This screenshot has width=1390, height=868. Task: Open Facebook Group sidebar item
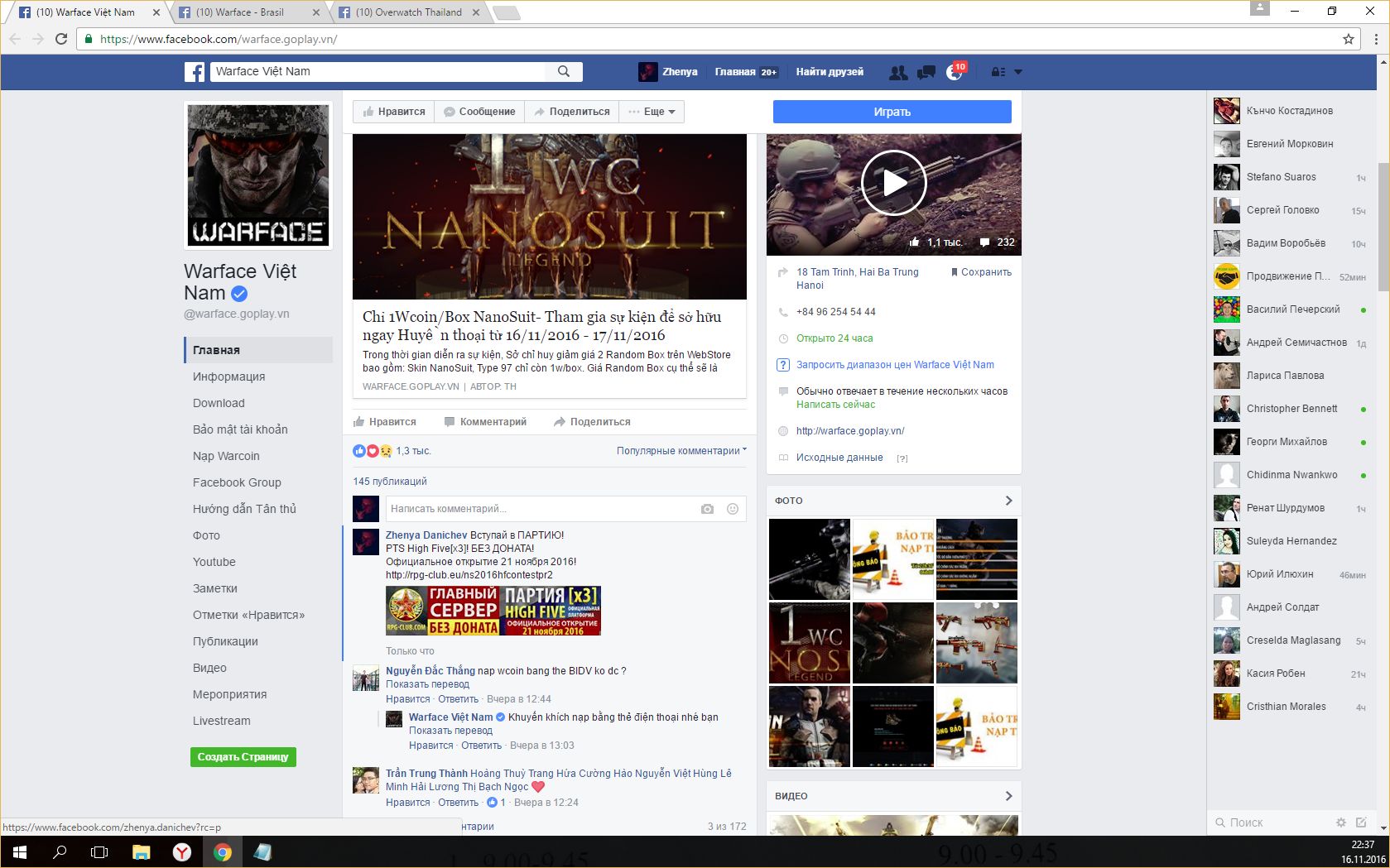click(x=237, y=482)
